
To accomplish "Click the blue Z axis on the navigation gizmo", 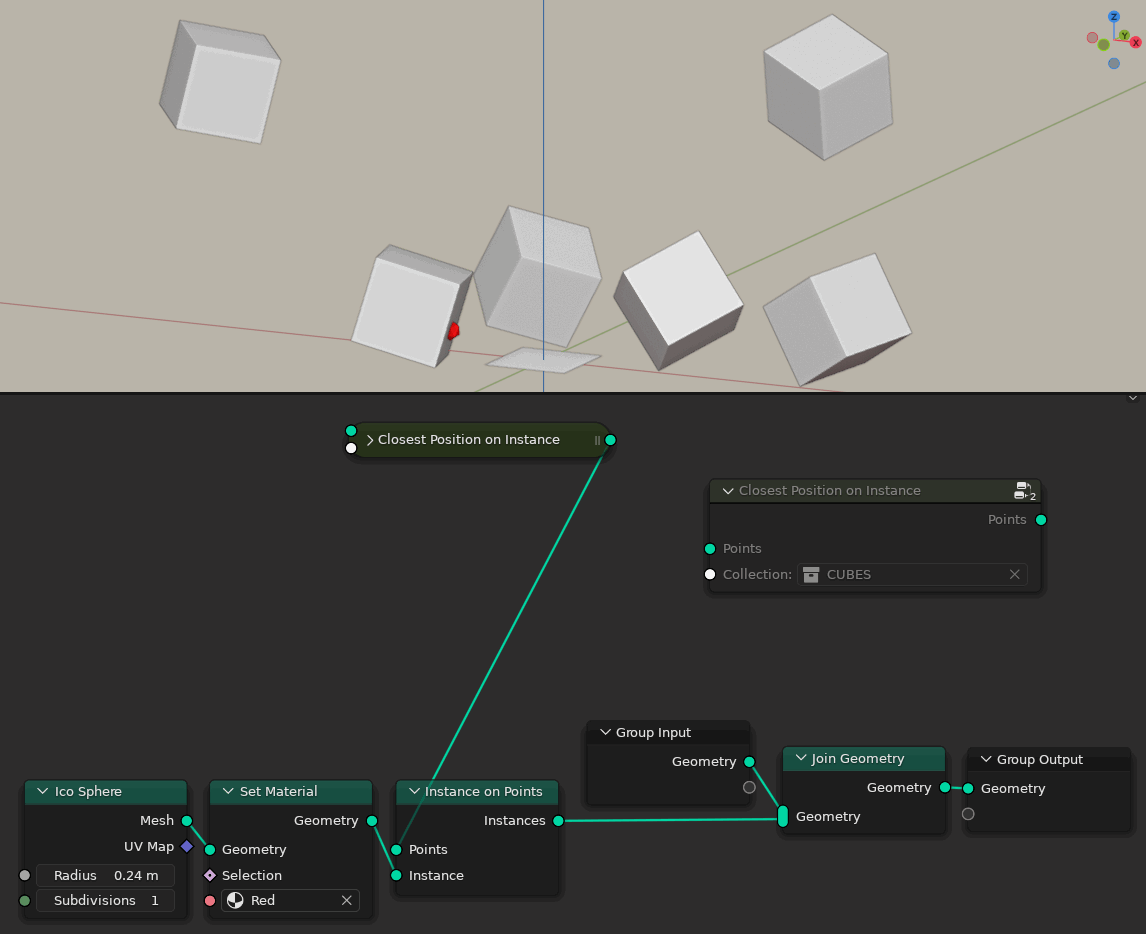I will point(1113,17).
